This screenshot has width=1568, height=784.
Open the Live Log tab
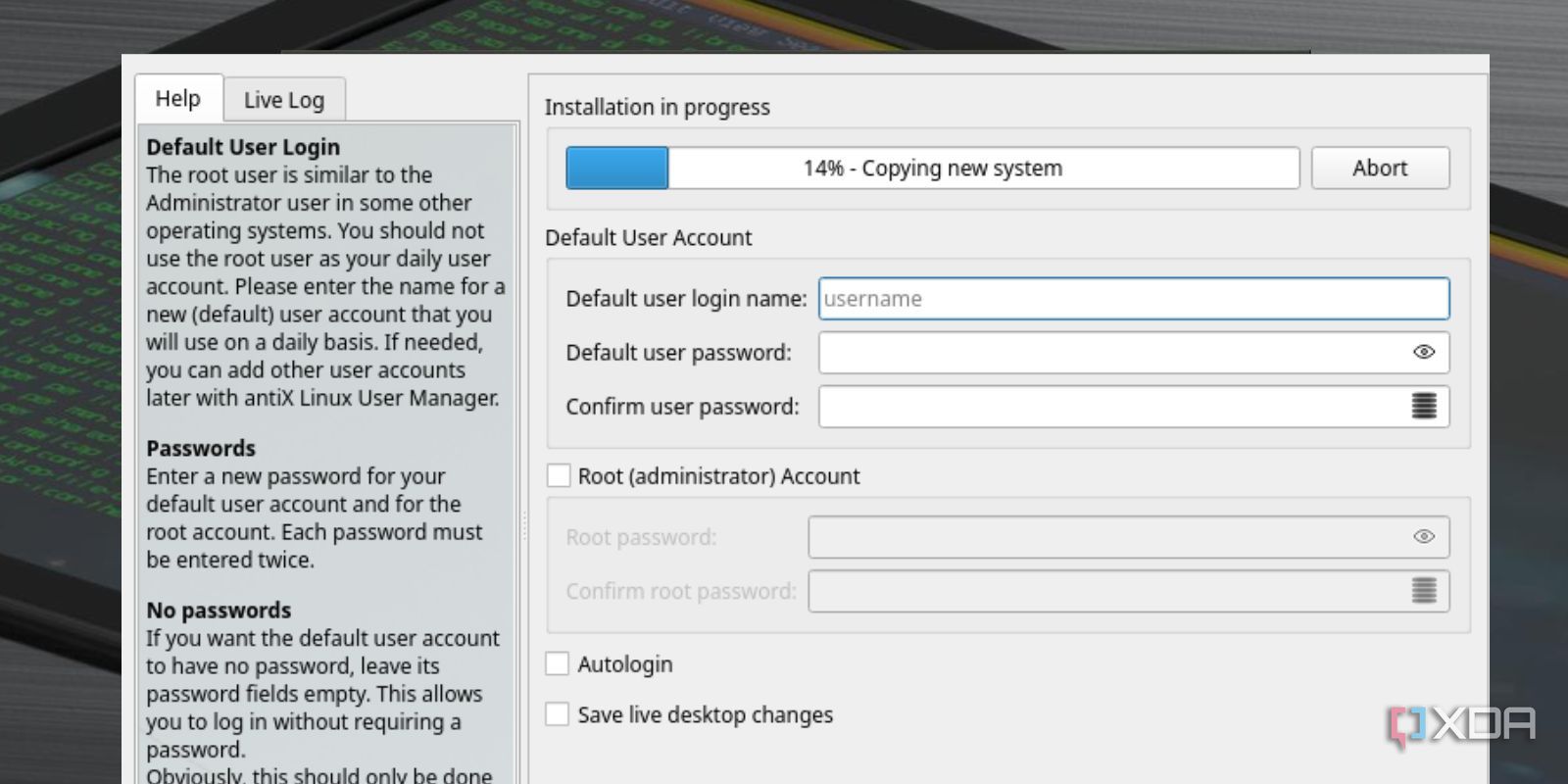[x=284, y=100]
